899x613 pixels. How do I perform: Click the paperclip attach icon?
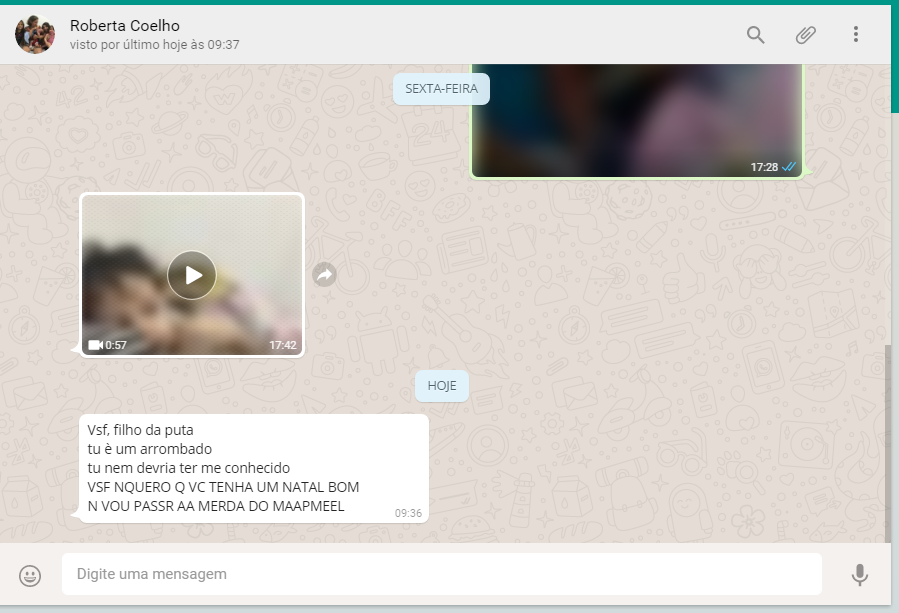(x=805, y=35)
